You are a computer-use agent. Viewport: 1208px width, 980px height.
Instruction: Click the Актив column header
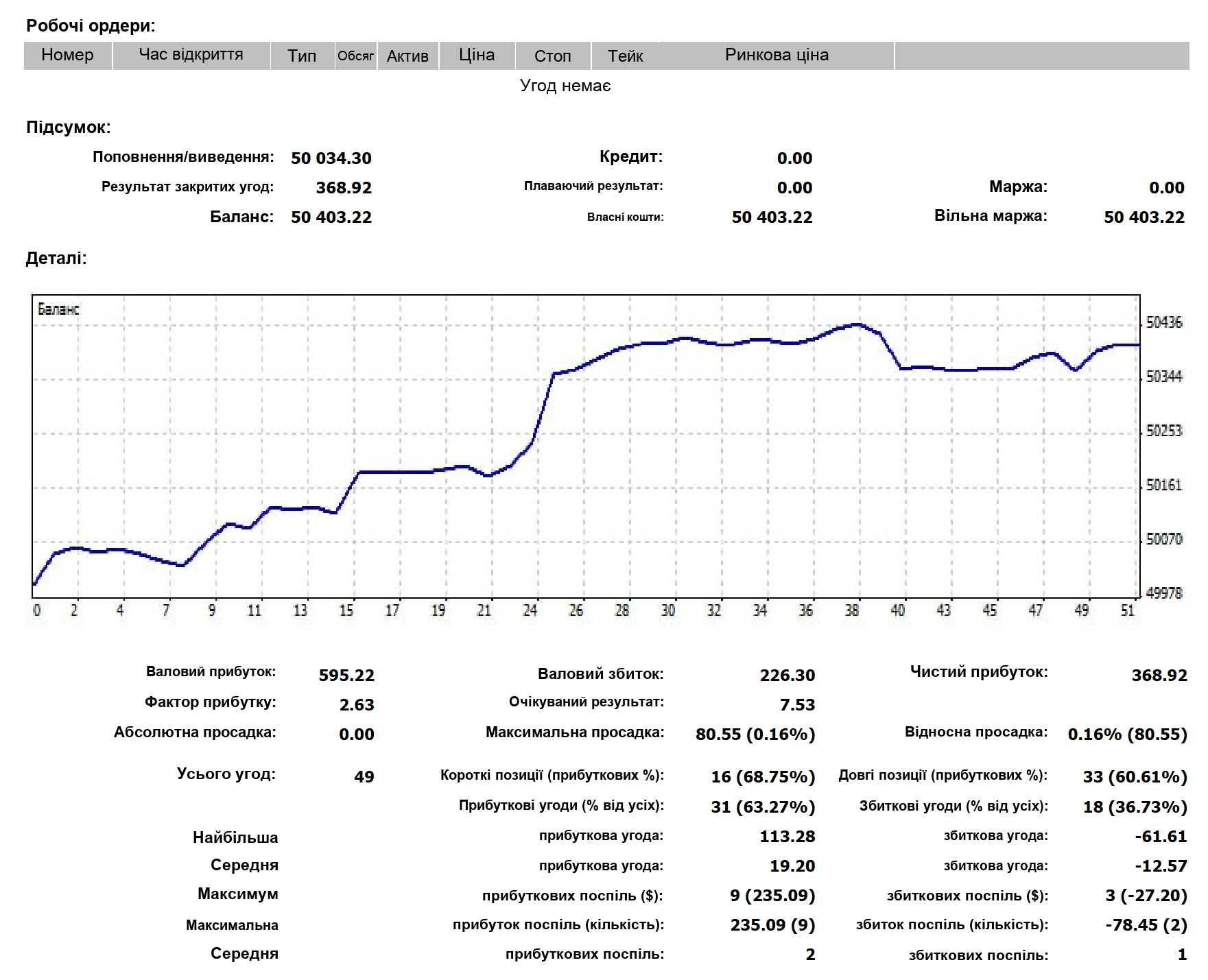pyautogui.click(x=407, y=56)
